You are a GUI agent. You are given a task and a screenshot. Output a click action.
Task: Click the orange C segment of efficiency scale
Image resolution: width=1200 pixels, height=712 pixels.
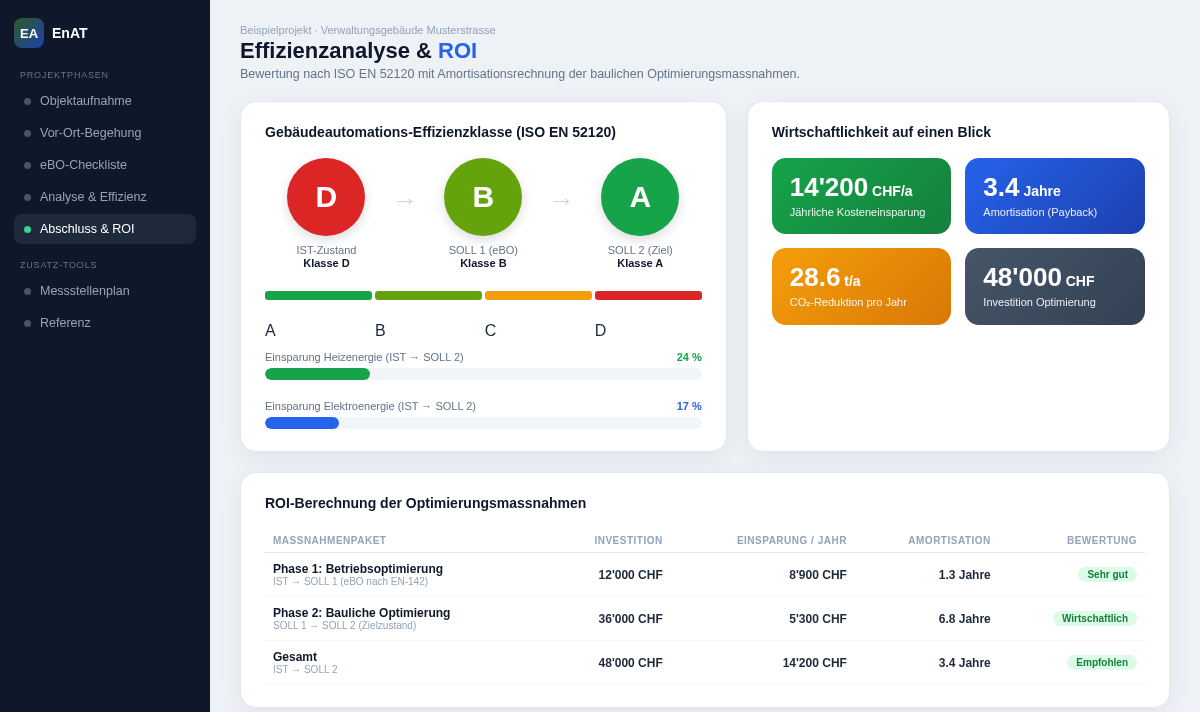(538, 296)
